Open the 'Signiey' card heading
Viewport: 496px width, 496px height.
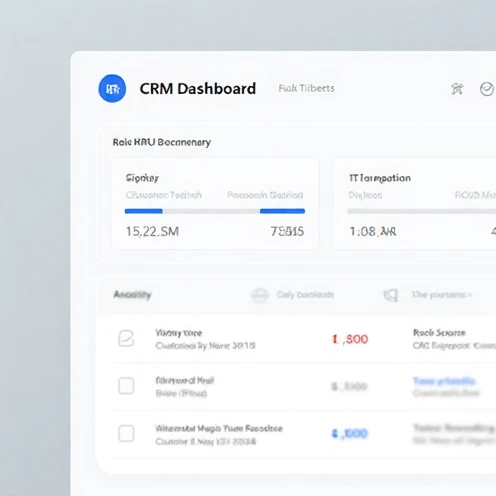[142, 178]
